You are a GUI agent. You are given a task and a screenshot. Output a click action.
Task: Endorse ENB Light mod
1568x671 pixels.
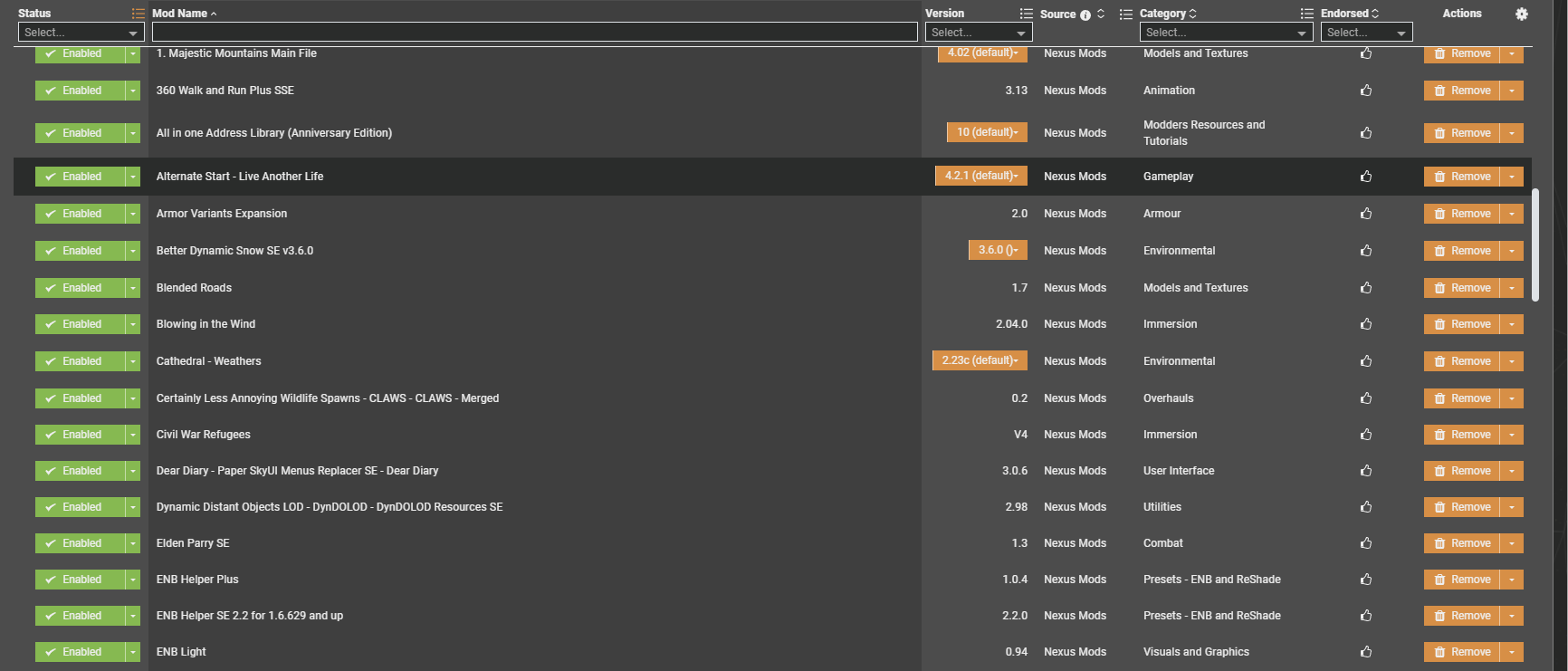point(1365,652)
